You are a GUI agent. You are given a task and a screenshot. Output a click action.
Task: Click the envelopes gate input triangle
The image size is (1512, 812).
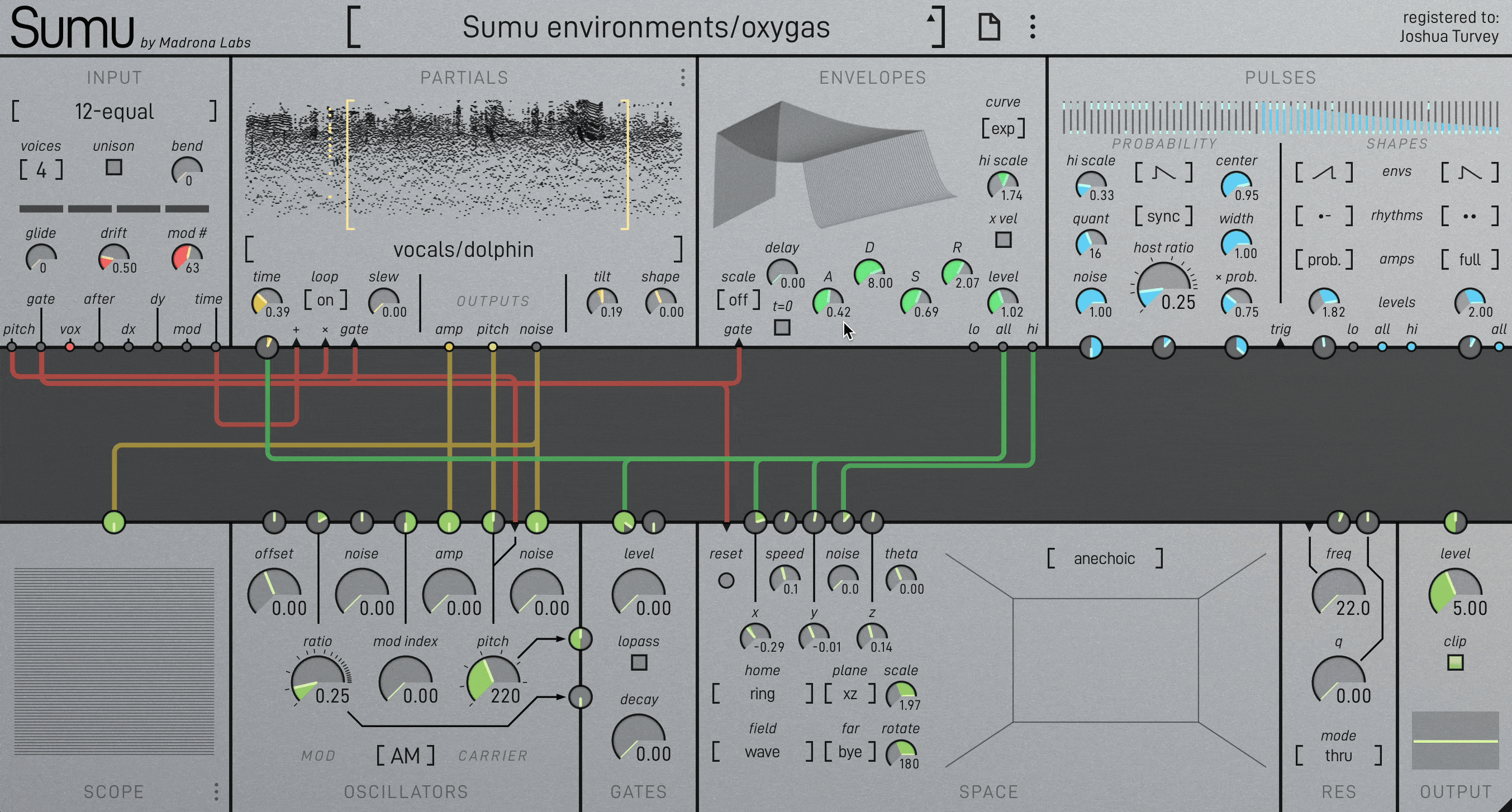click(738, 343)
